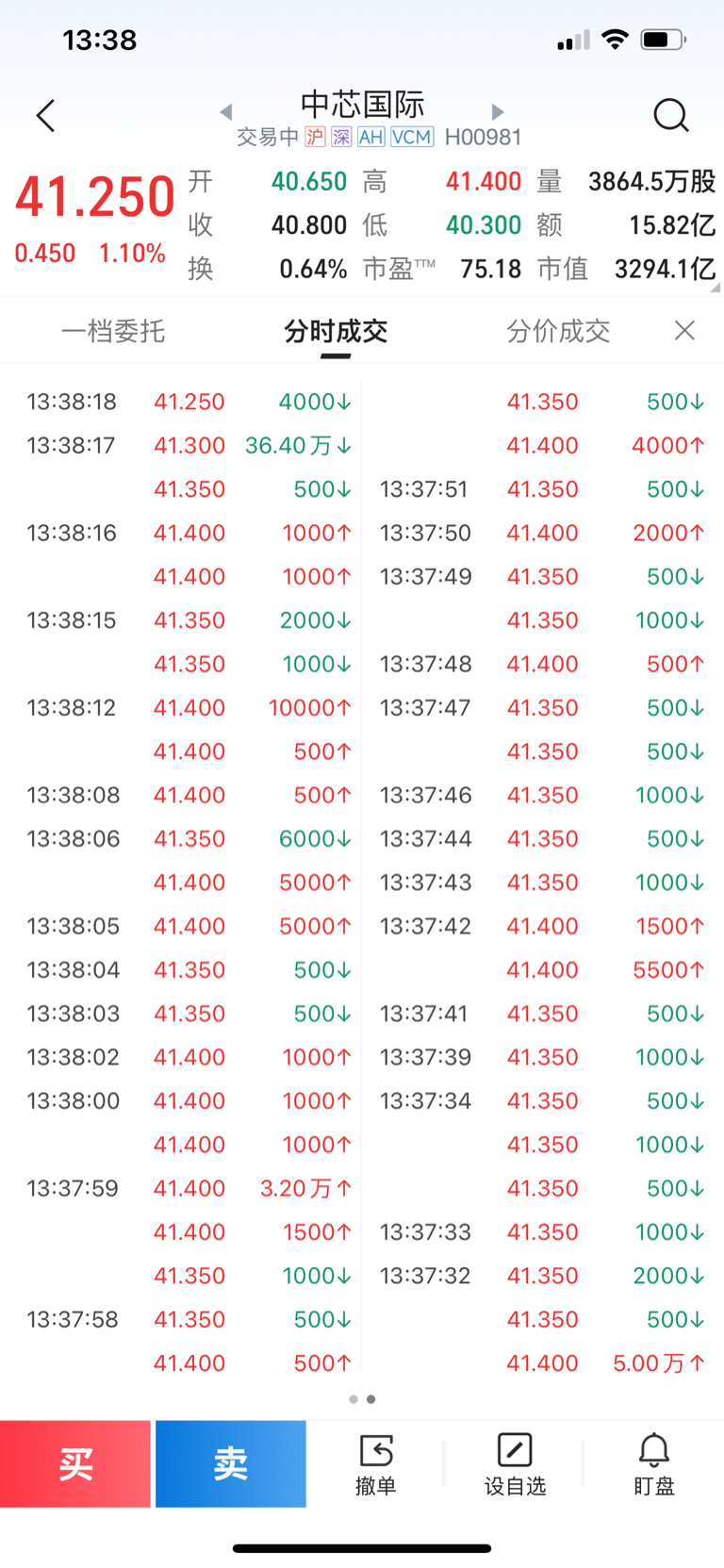This screenshot has height=1568, width=724.
Task: Select the 分时成交 tab
Action: (x=336, y=331)
